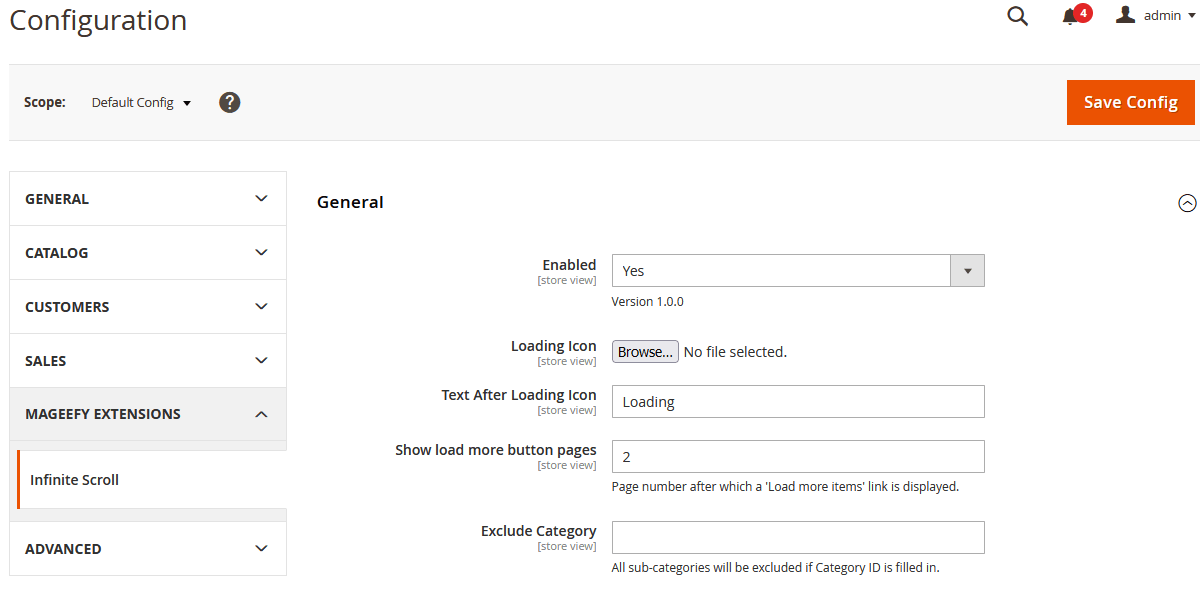Viewport: 1200px width, 601px height.
Task: Open the notifications bell icon
Action: tap(1071, 16)
